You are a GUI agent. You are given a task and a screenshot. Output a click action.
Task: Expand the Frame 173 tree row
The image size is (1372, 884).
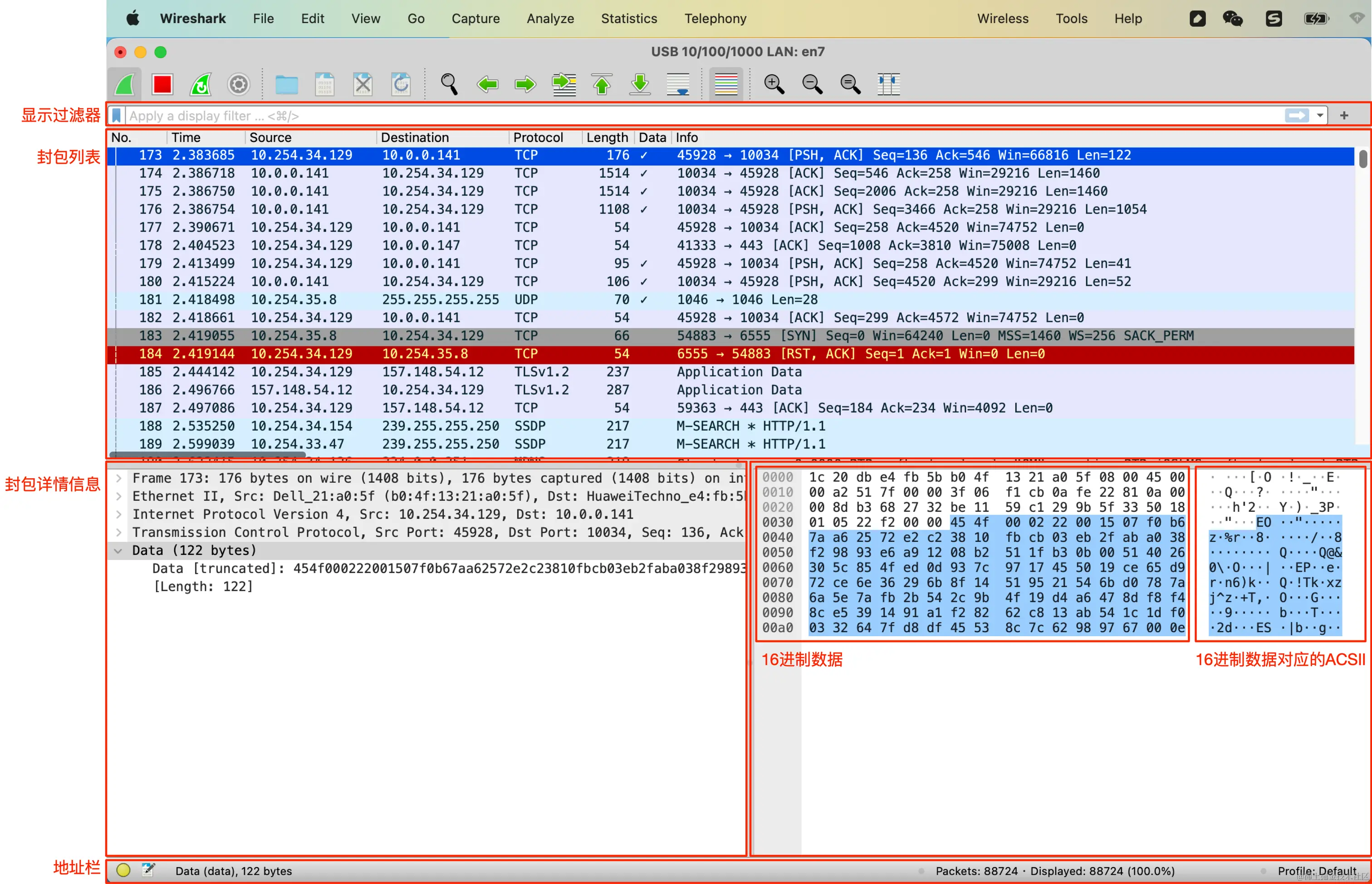coord(119,478)
